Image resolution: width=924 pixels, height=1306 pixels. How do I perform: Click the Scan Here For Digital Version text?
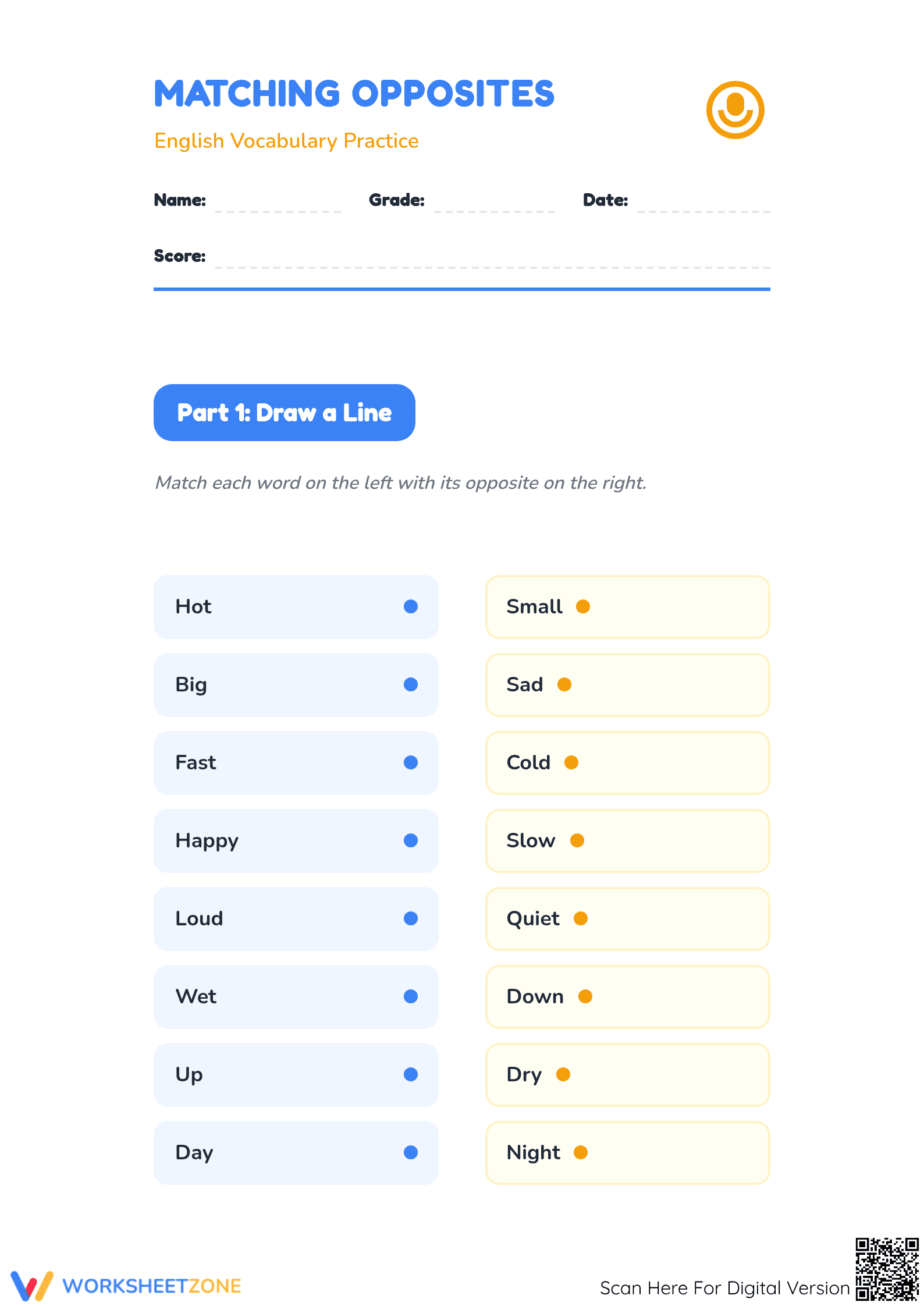coord(725,1288)
